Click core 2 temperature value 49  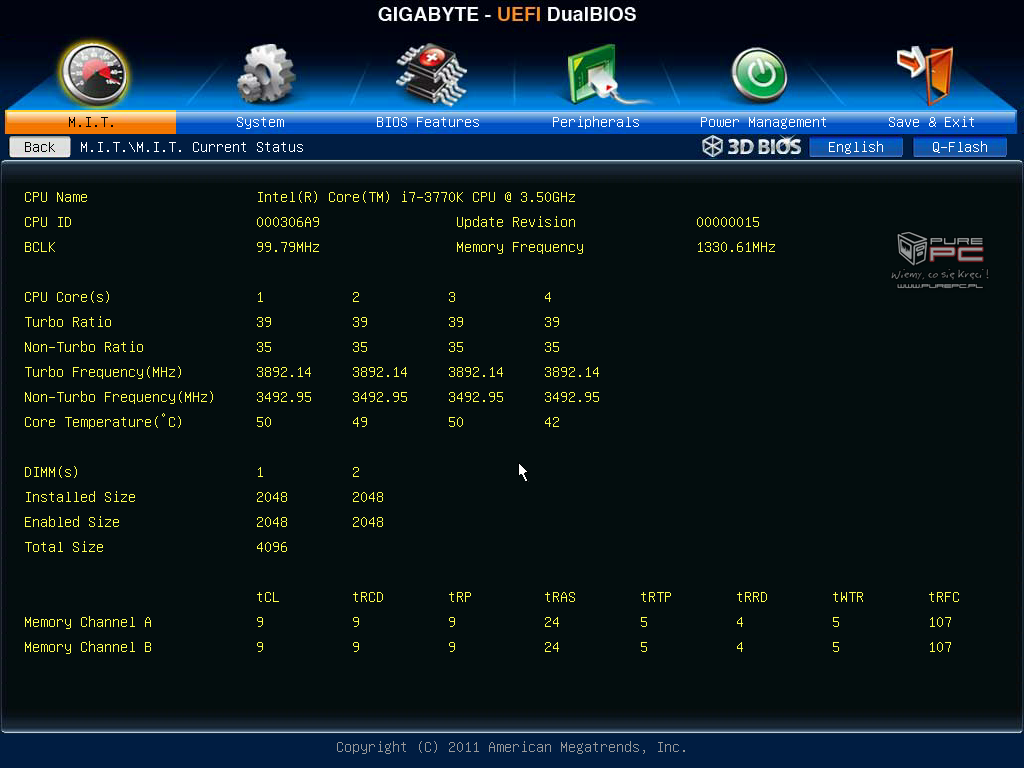[x=360, y=422]
